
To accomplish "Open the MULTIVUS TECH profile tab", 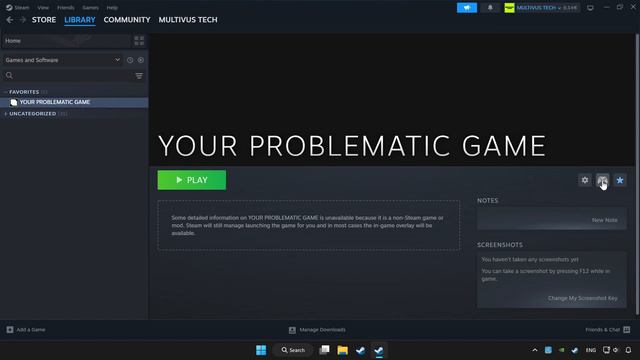I will point(188,20).
